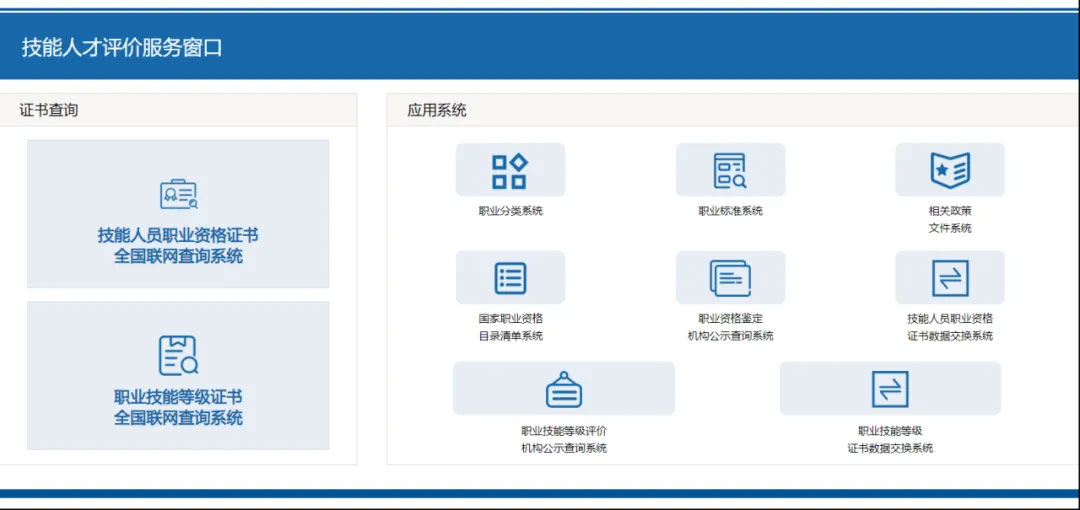Click the certificate search icon above 职业技能等级证书
Viewport: 1080px width, 510px height.
pyautogui.click(x=178, y=355)
